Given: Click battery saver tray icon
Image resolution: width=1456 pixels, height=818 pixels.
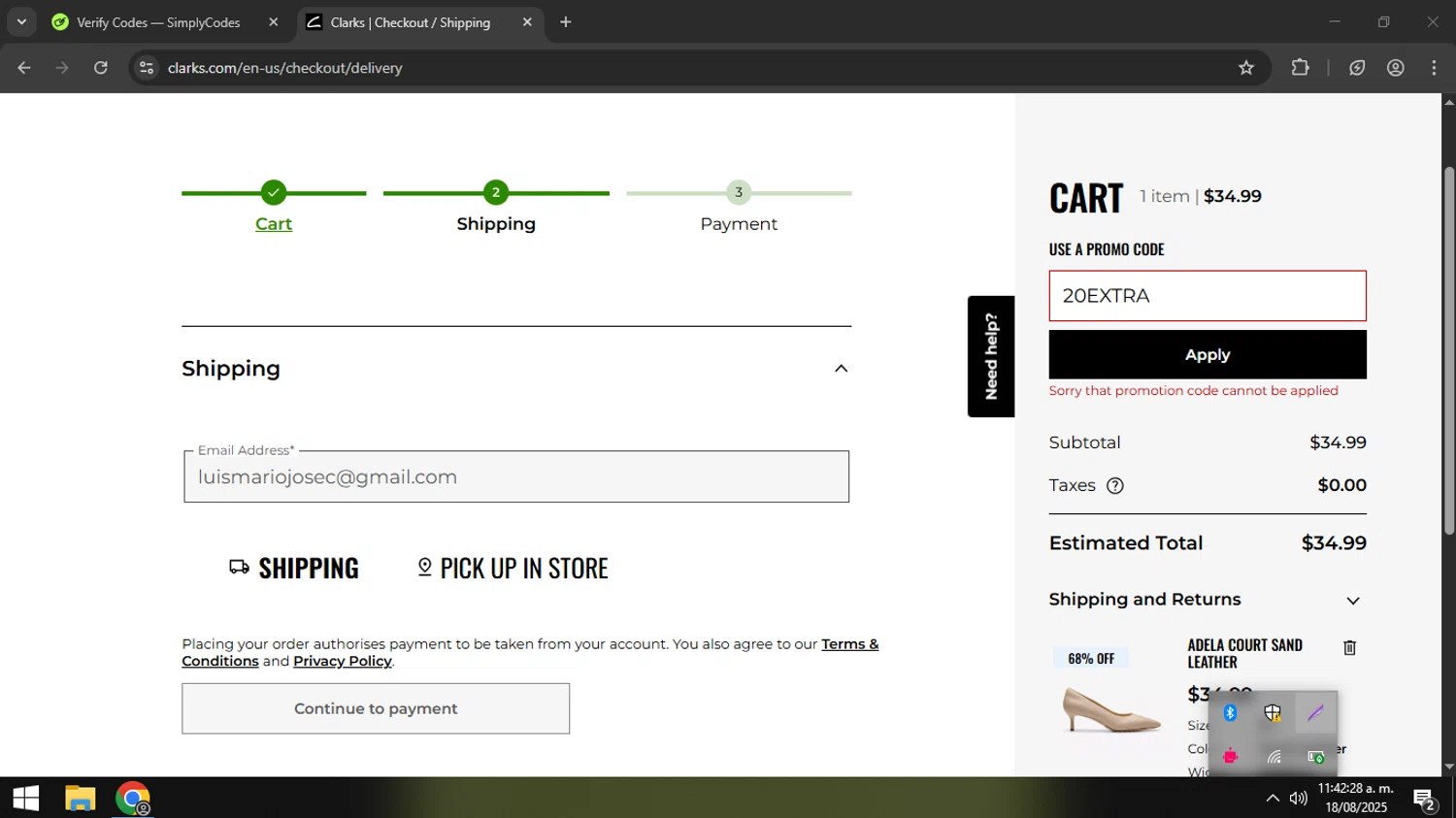Looking at the screenshot, I should (x=1316, y=756).
